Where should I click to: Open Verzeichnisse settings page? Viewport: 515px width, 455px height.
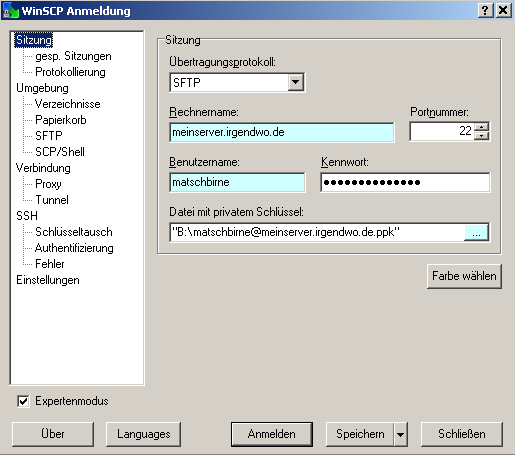[x=68, y=104]
